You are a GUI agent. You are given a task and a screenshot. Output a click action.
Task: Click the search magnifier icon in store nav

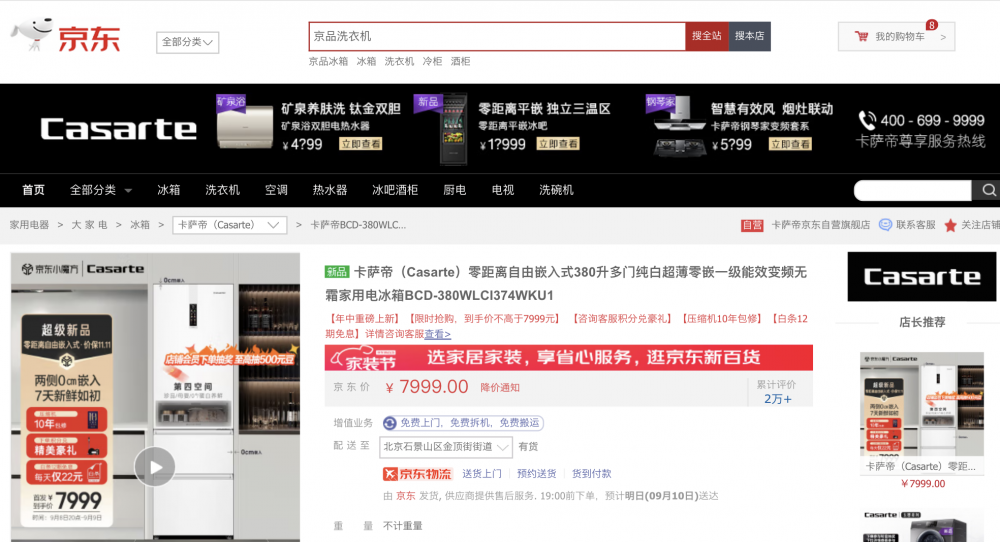click(x=987, y=190)
